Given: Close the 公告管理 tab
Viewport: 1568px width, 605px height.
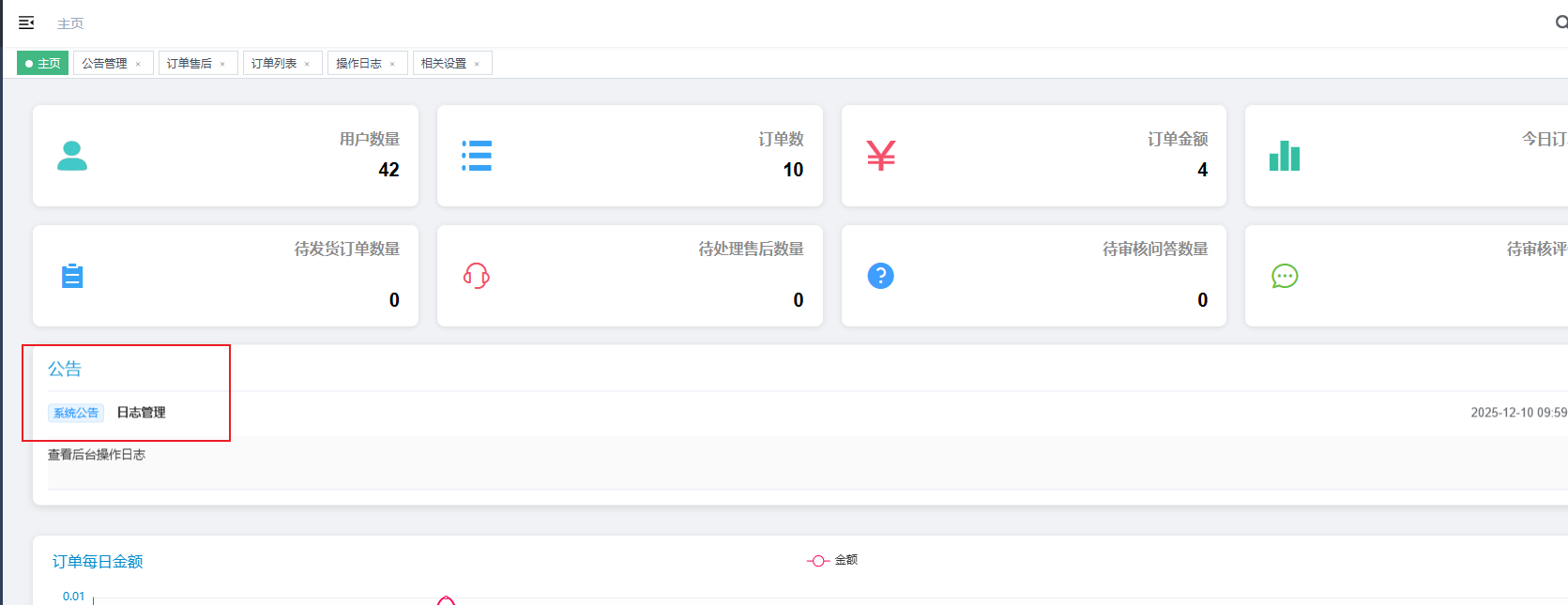Looking at the screenshot, I should pyautogui.click(x=138, y=65).
